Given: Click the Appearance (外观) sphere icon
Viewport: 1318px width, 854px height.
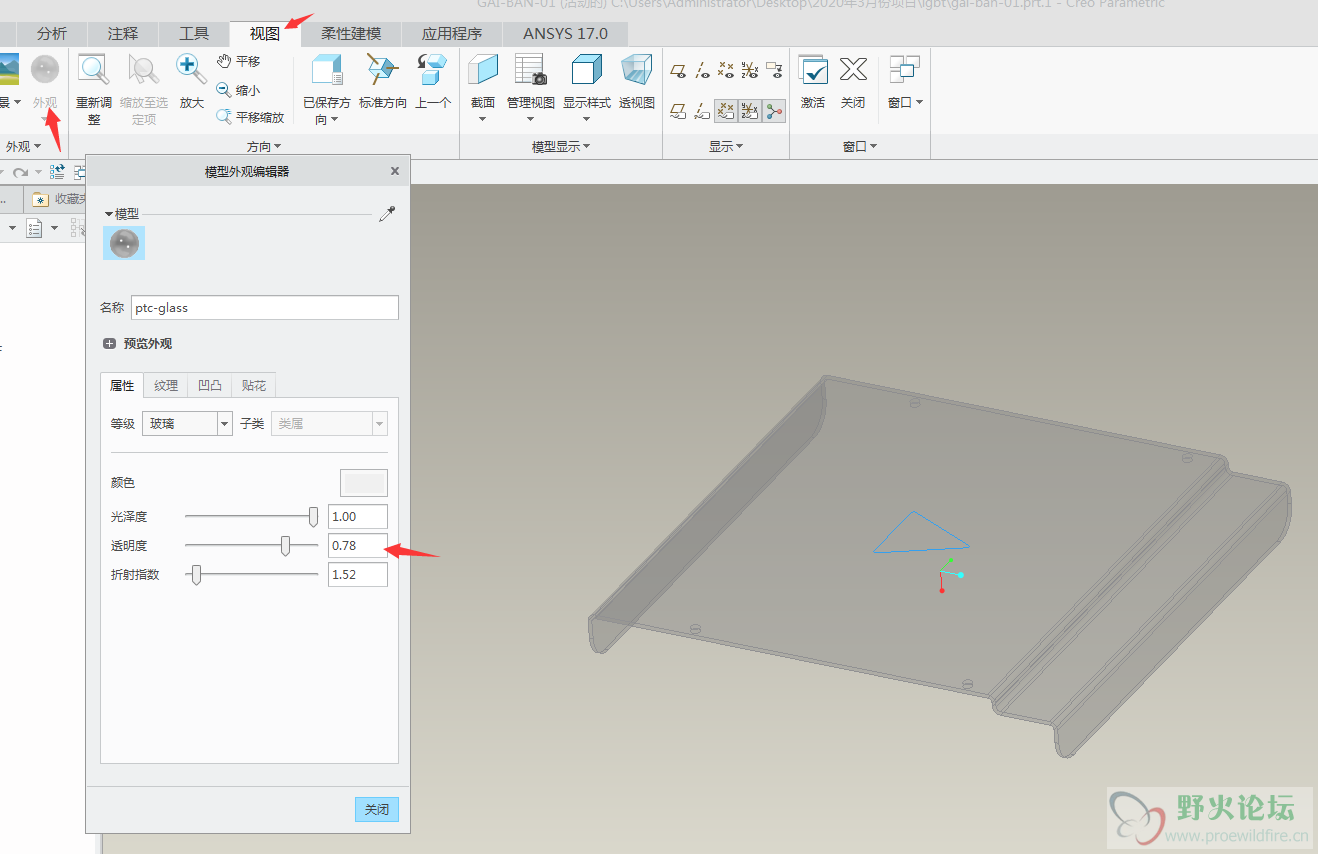Looking at the screenshot, I should click(x=45, y=69).
